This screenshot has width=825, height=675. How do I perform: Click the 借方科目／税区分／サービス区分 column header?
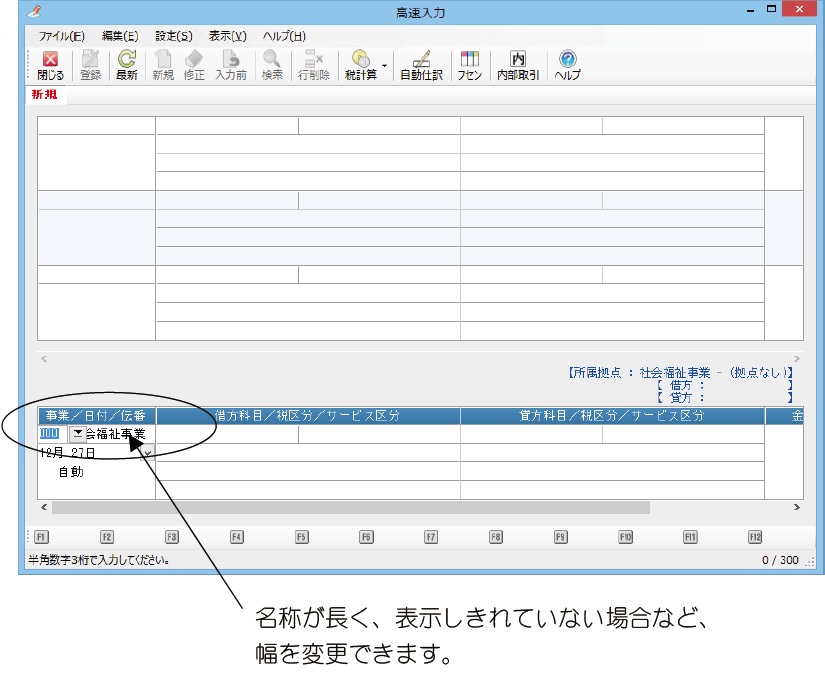tap(307, 416)
